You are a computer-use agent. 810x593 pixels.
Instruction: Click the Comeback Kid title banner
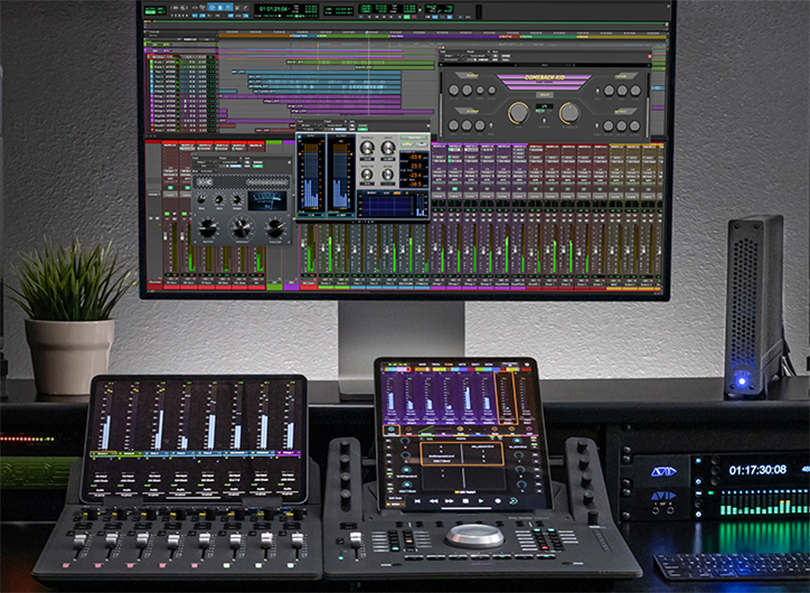point(543,80)
